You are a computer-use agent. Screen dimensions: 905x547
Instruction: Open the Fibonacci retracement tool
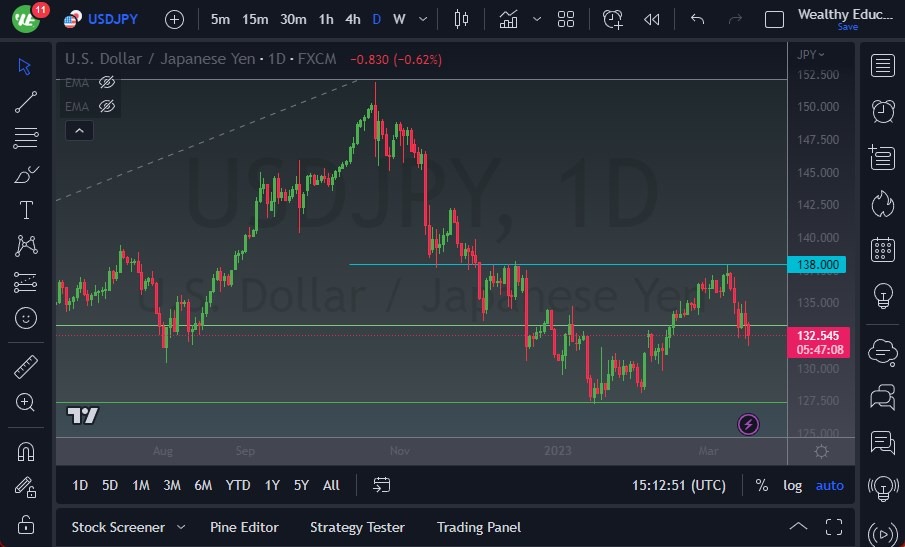26,138
